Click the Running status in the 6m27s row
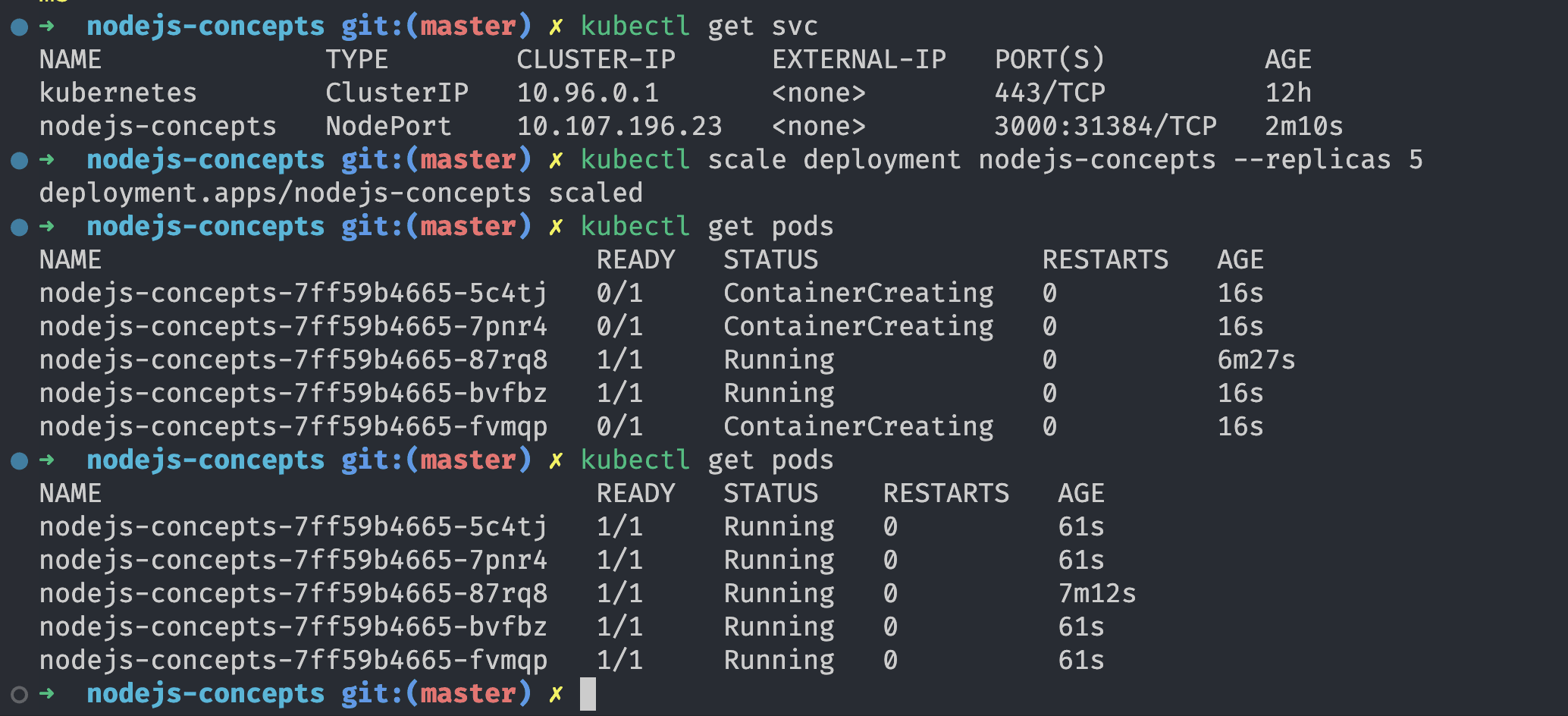The width and height of the screenshot is (1568, 716). coord(779,360)
